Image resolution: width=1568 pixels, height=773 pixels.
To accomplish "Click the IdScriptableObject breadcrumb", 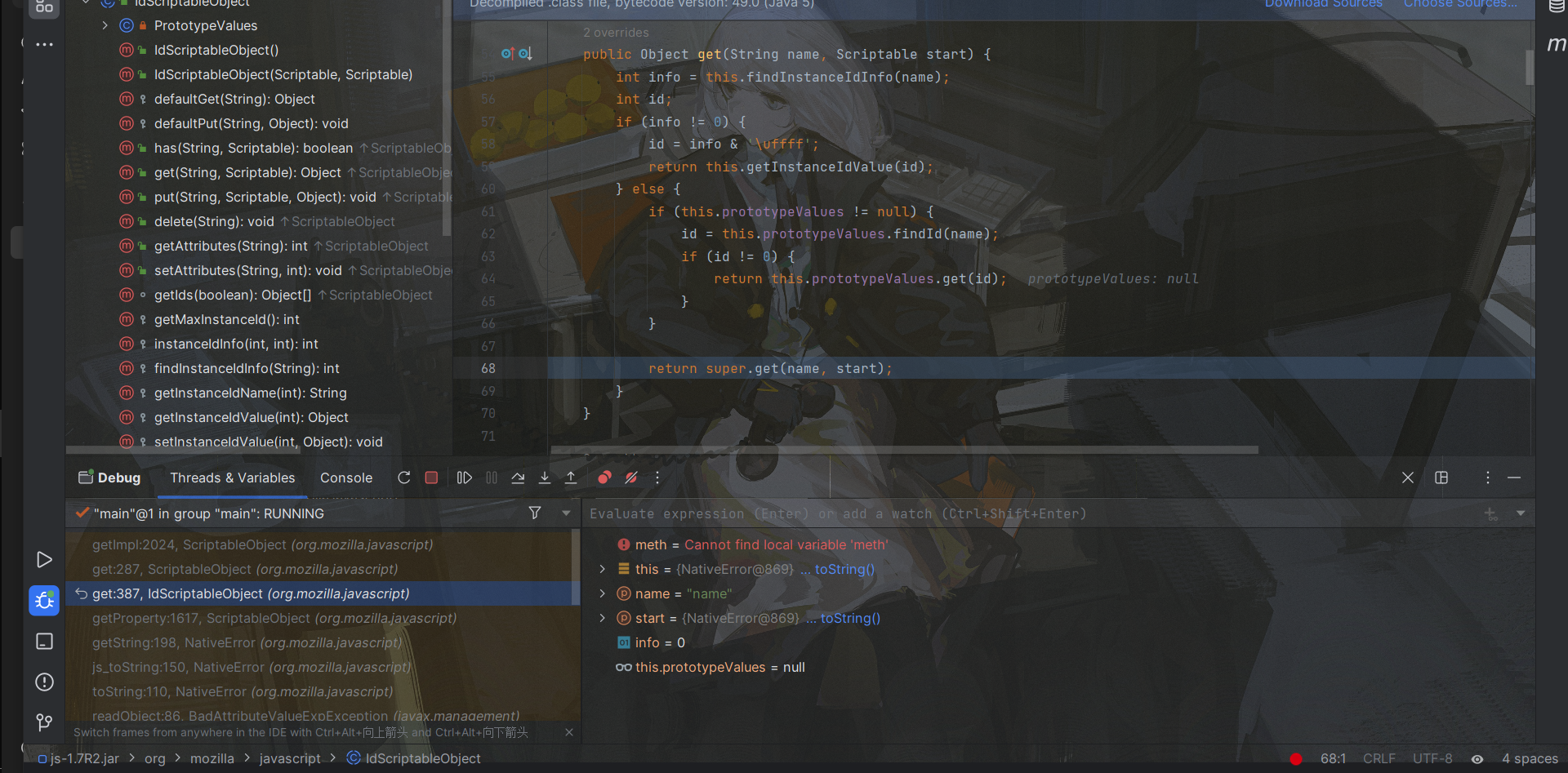I will pos(414,758).
